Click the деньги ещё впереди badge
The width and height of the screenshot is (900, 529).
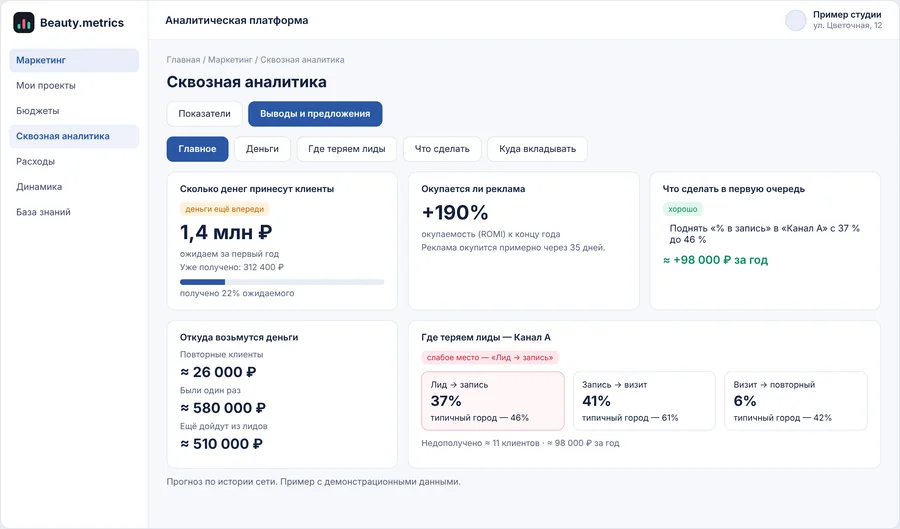tap(224, 209)
